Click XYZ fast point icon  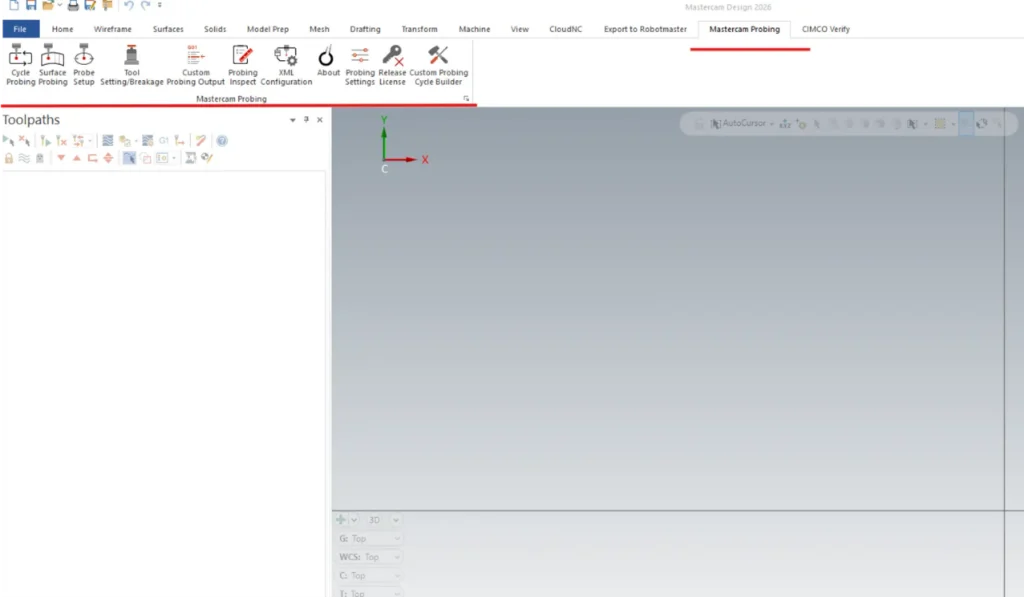[785, 123]
